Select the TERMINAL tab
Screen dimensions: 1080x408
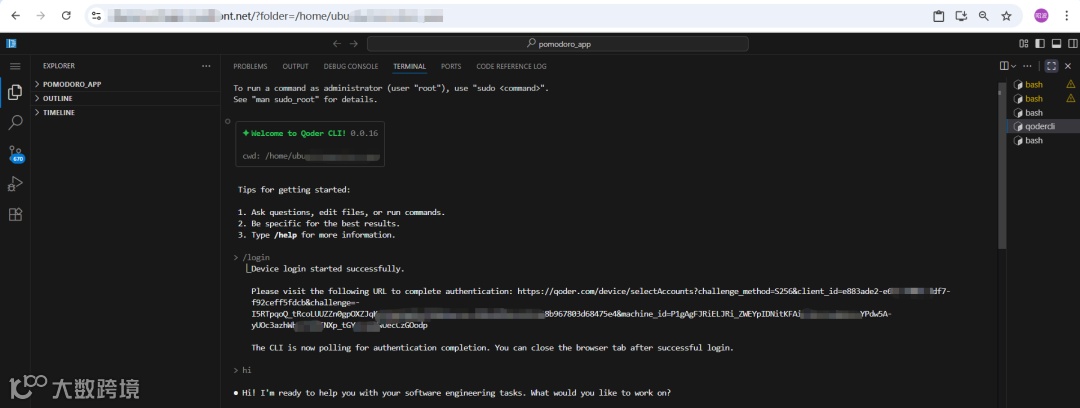[x=410, y=66]
